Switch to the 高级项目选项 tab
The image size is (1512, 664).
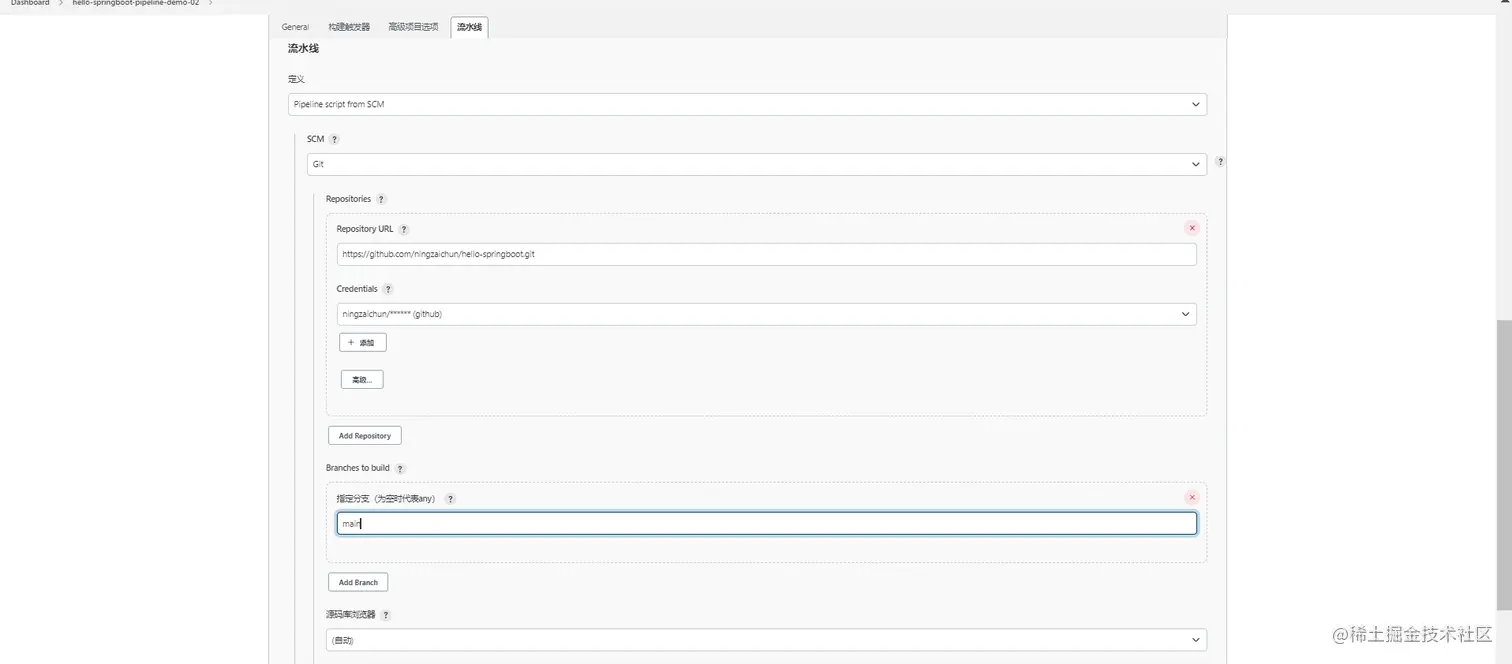[x=413, y=27]
